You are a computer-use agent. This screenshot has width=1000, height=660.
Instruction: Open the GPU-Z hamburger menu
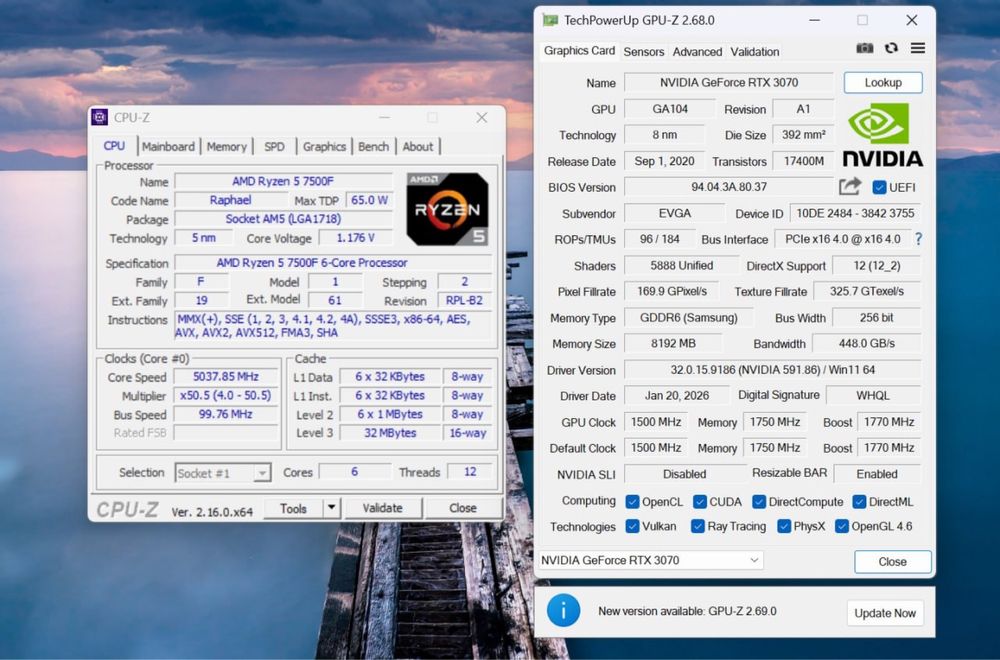click(918, 48)
